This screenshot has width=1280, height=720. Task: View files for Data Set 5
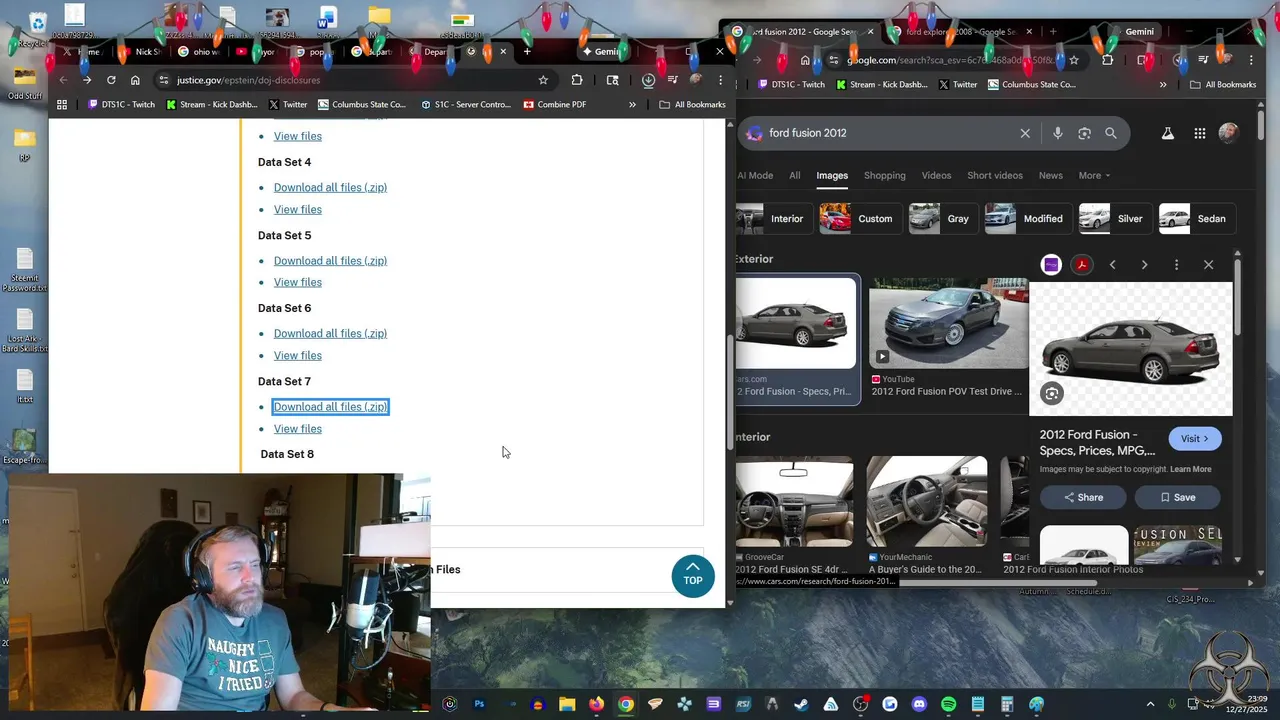(x=298, y=282)
